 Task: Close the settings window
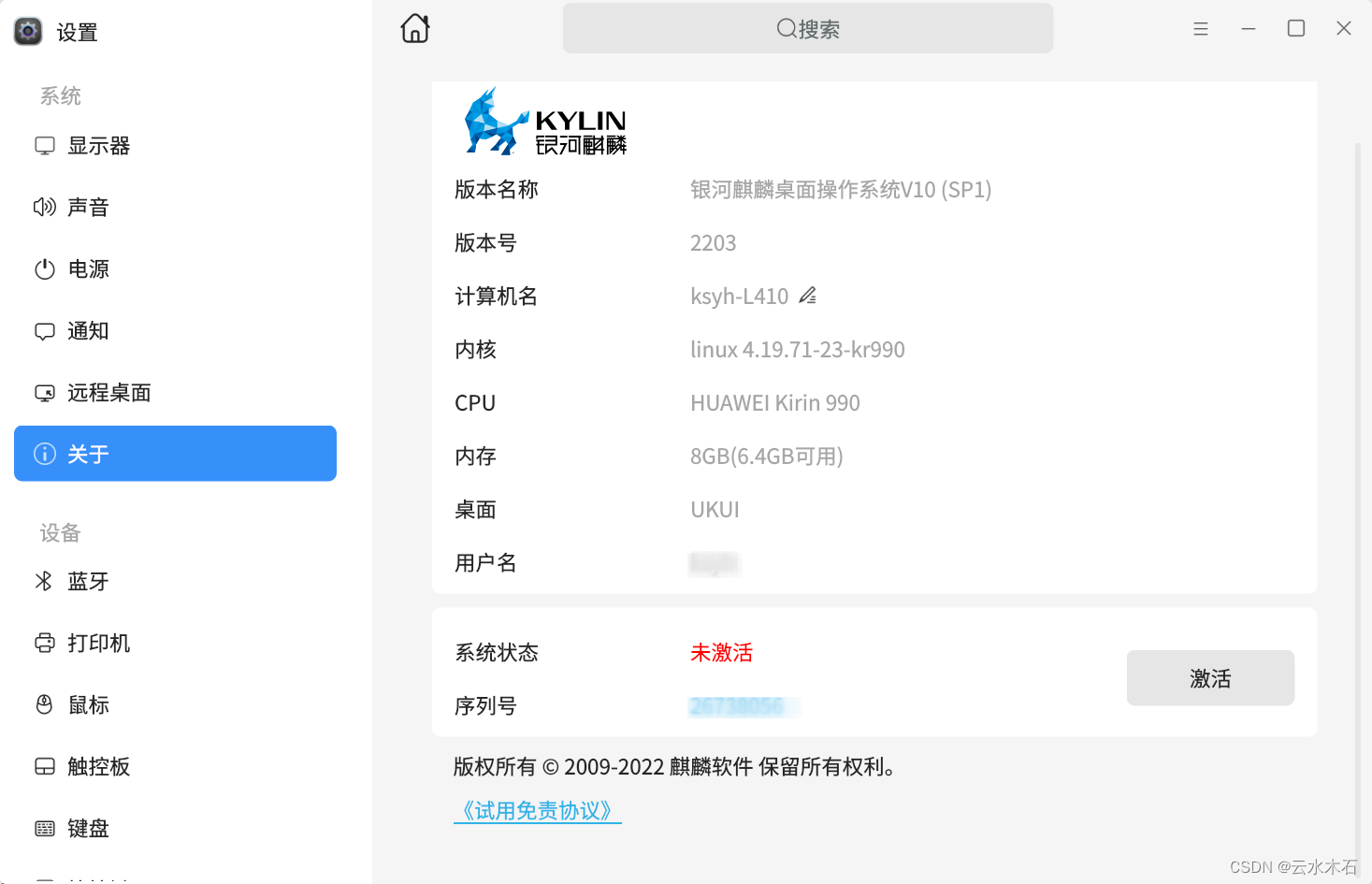(x=1344, y=28)
